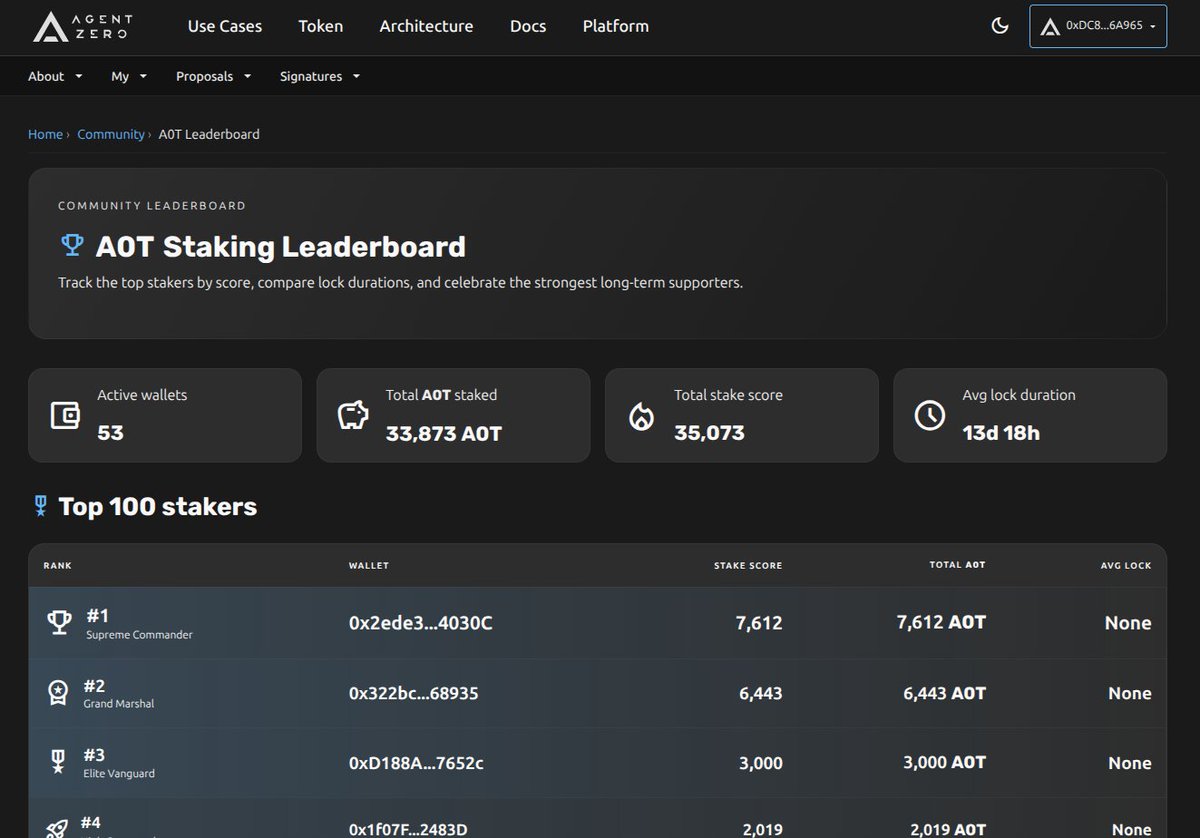Click the Top 100 stakers heading
This screenshot has height=838, width=1200.
158,507
